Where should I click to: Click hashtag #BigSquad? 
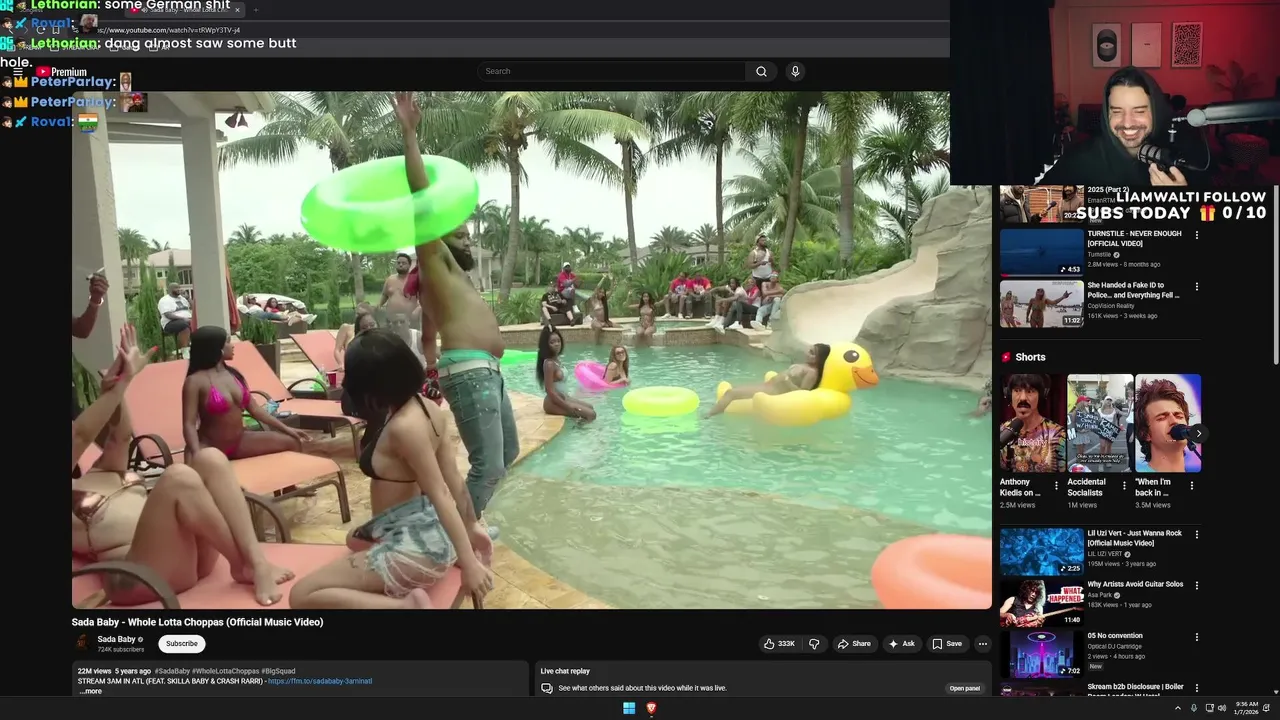point(278,671)
